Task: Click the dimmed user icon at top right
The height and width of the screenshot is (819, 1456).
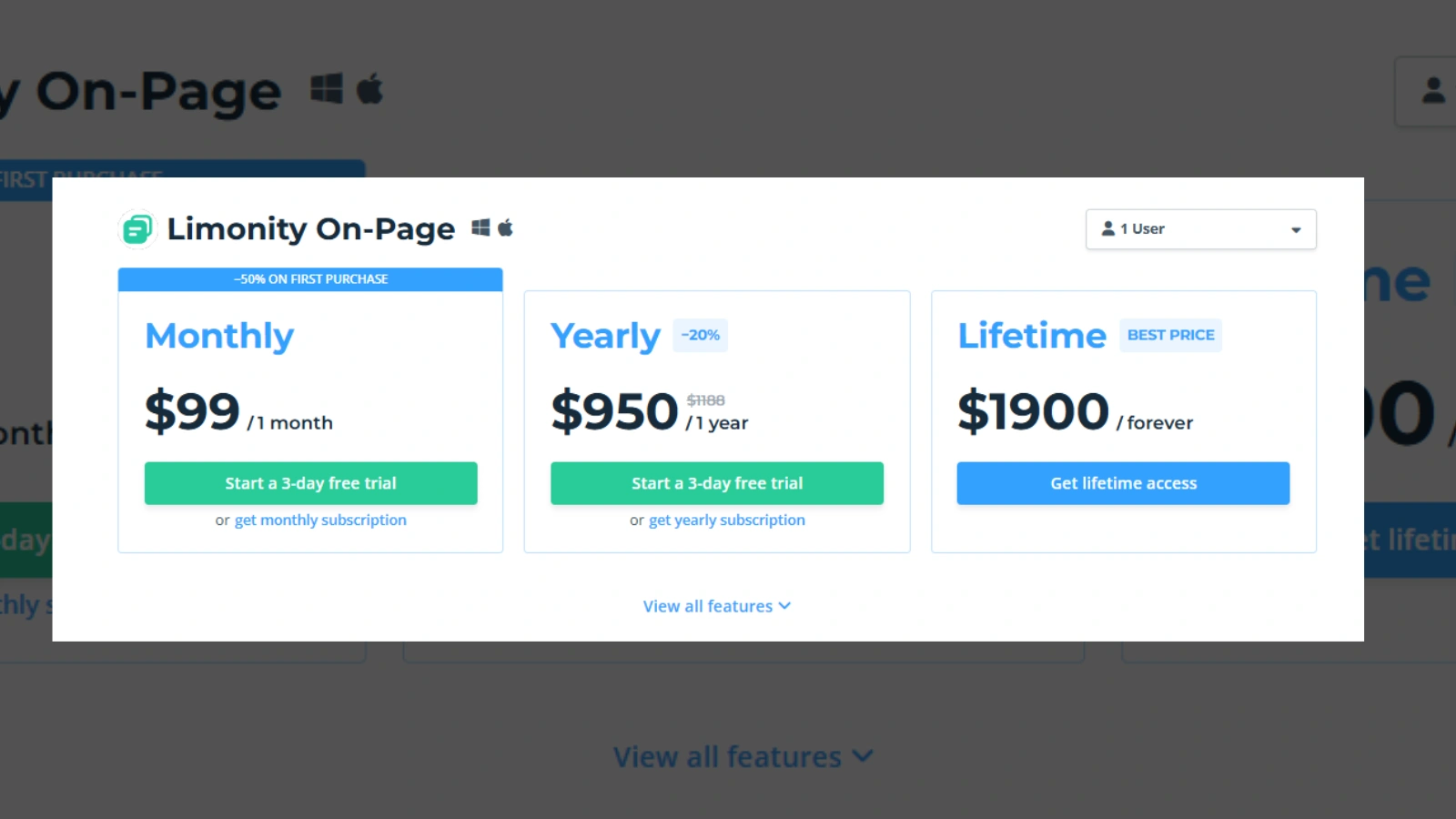Action: tap(1433, 90)
